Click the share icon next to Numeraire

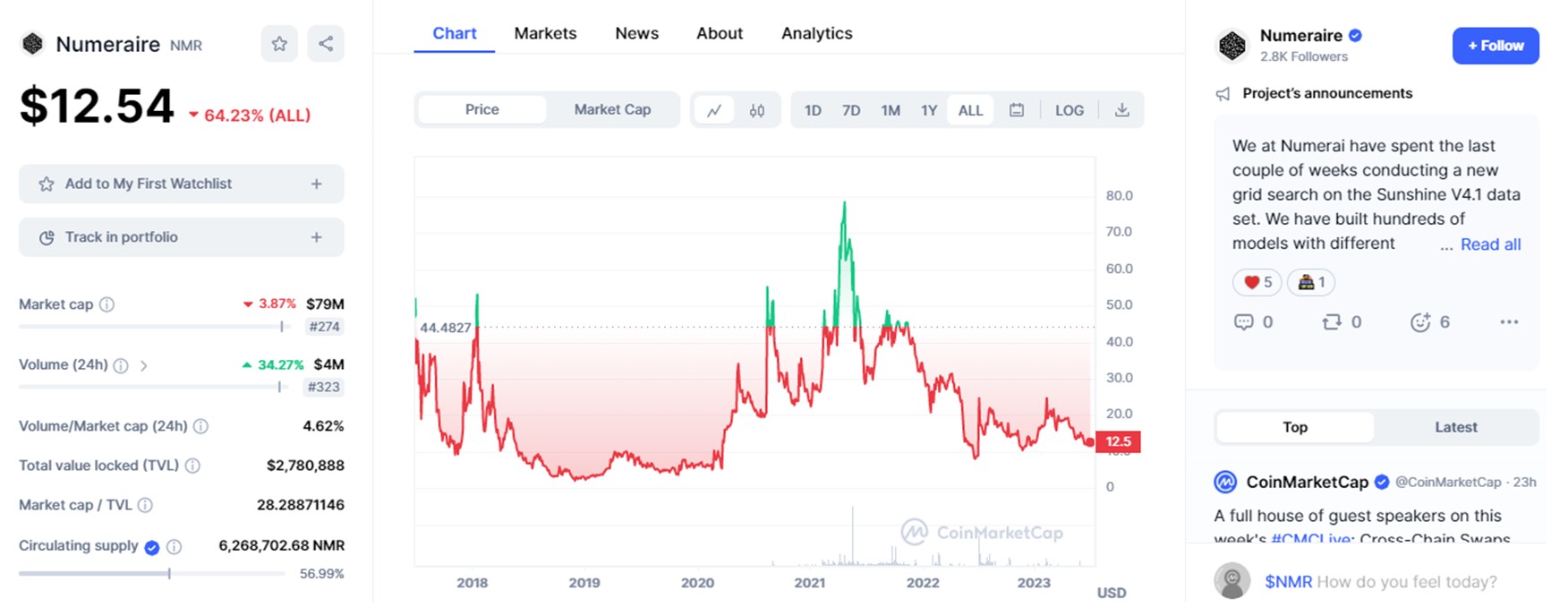pyautogui.click(x=326, y=44)
